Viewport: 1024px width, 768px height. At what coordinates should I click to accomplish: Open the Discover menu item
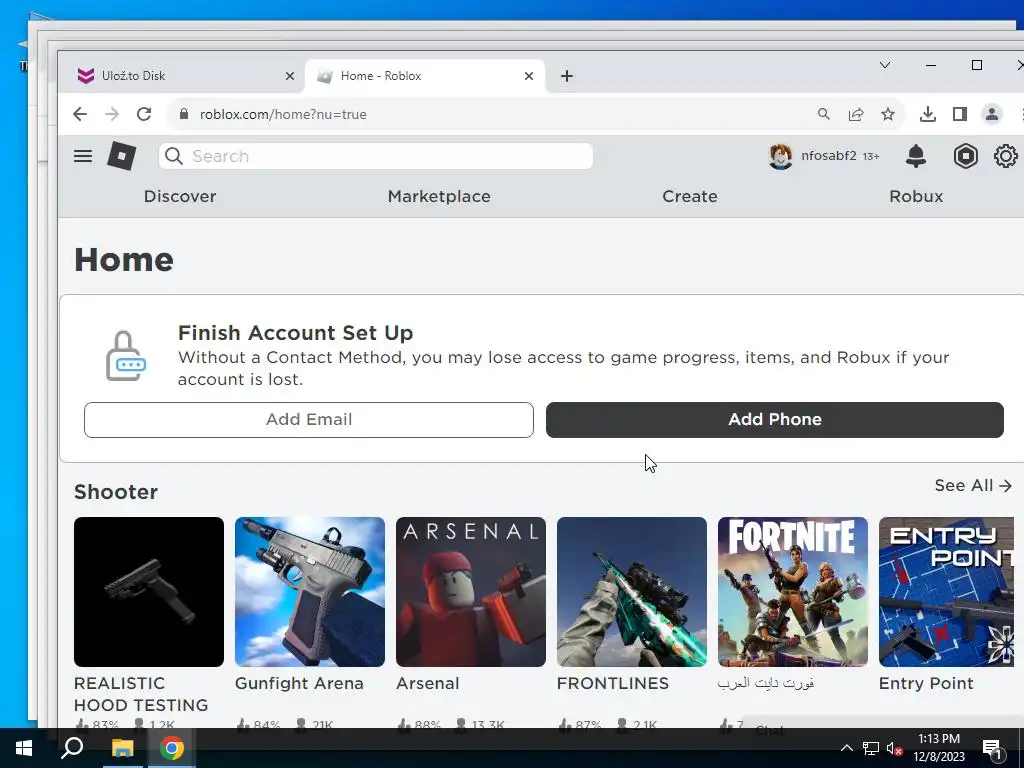180,197
